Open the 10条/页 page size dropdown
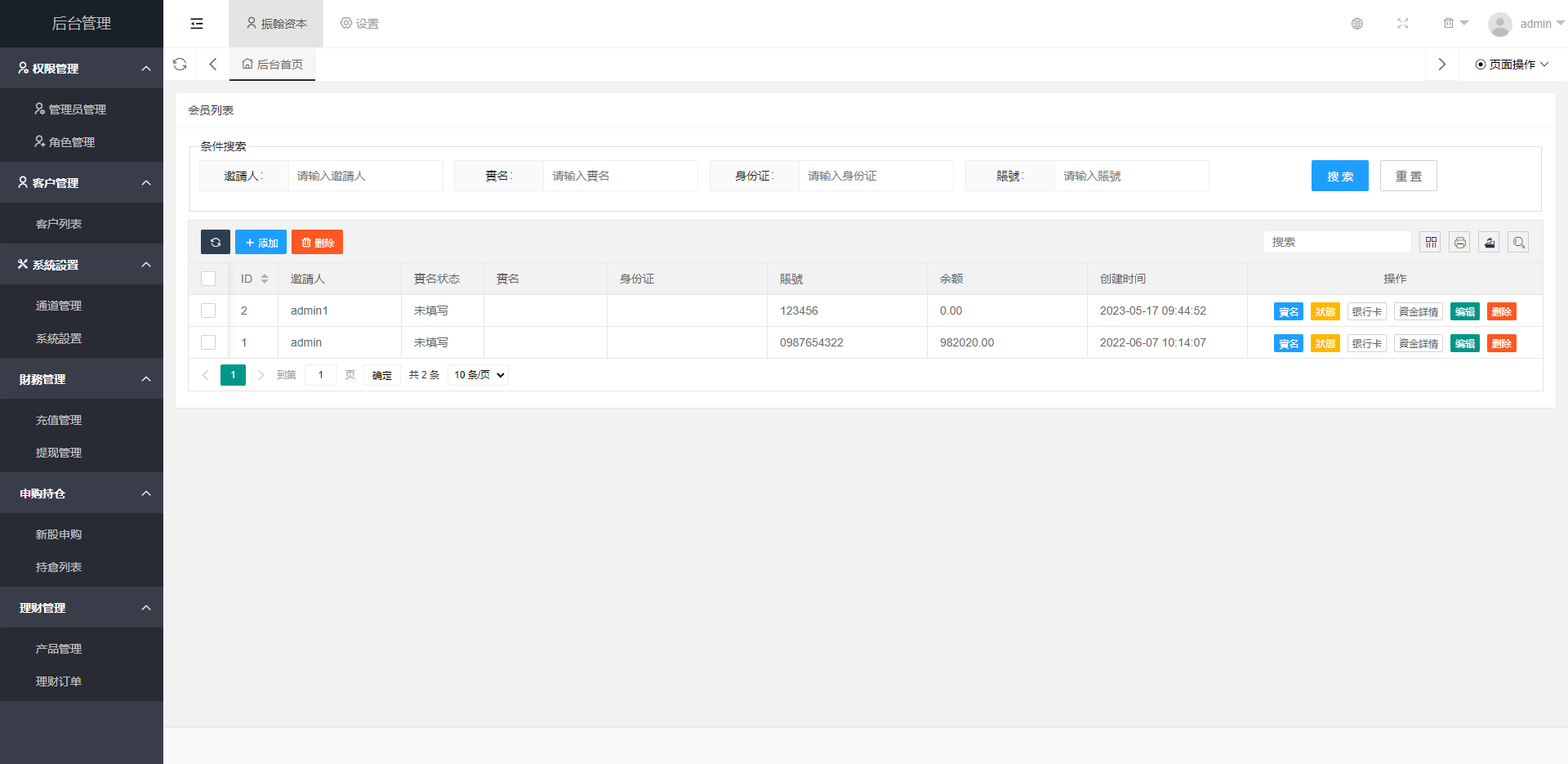1568x764 pixels. point(477,375)
